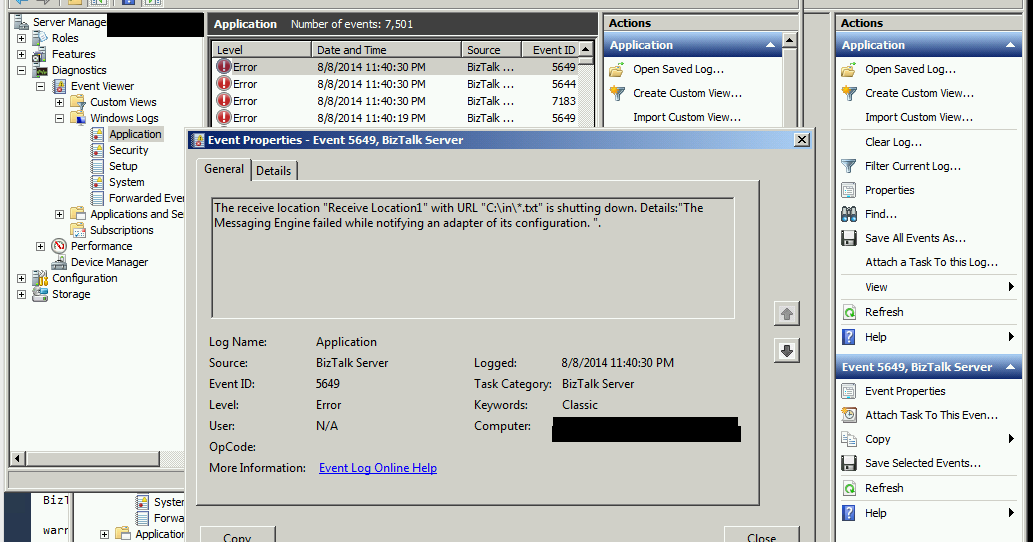Click the Features icon in tree
1033x542 pixels.
click(x=40, y=54)
